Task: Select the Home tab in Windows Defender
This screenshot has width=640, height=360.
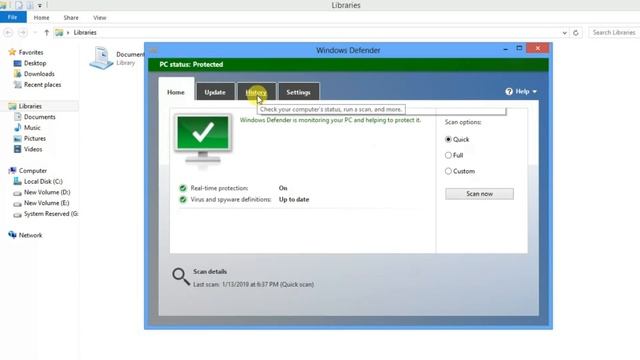Action: click(176, 92)
